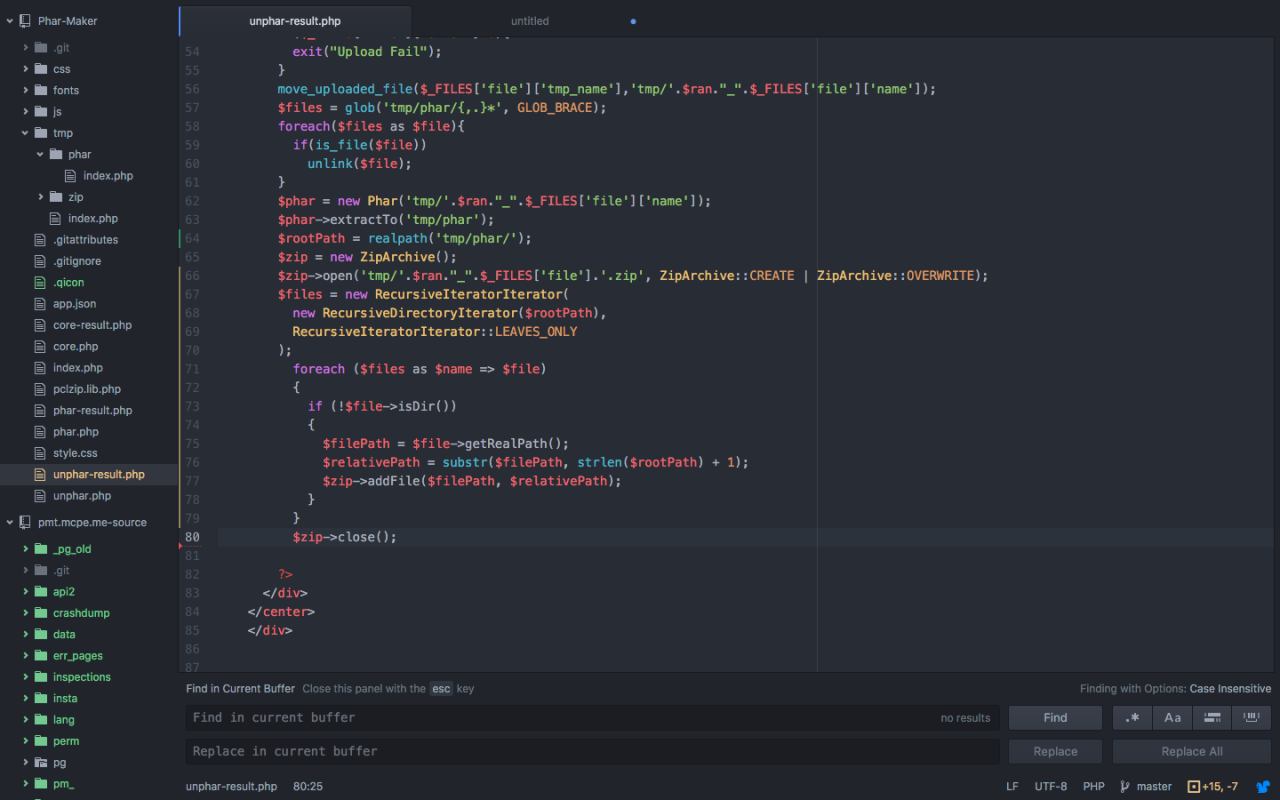This screenshot has height=800, width=1280.
Task: Click unphar-result.php file name in status bar
Action: 231,787
